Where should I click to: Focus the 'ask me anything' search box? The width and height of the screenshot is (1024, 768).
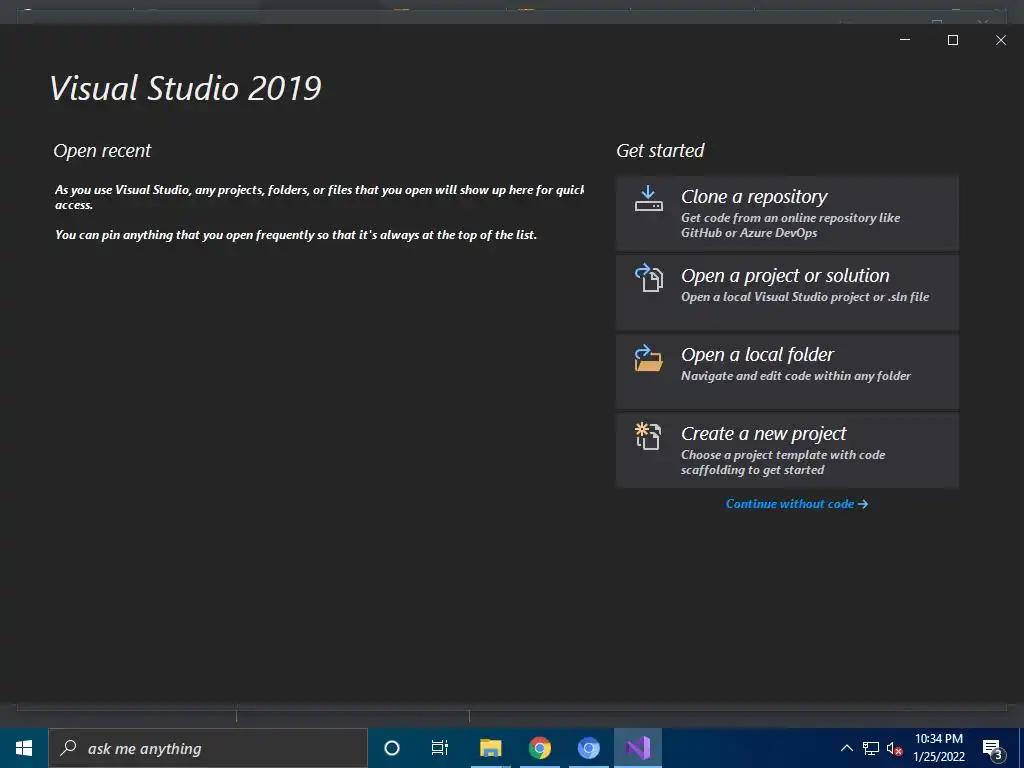tap(208, 748)
